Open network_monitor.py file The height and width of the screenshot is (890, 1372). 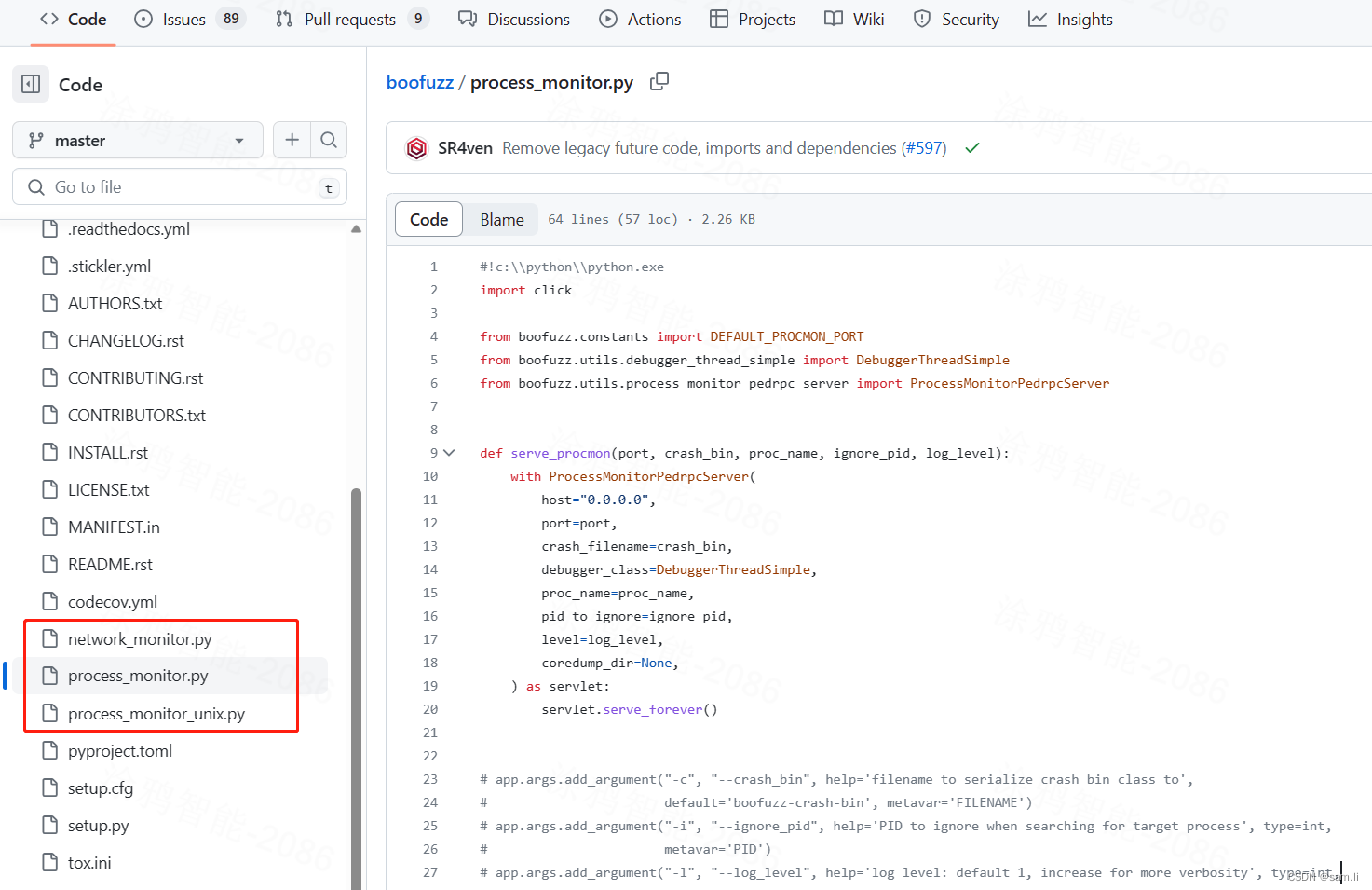point(140,639)
